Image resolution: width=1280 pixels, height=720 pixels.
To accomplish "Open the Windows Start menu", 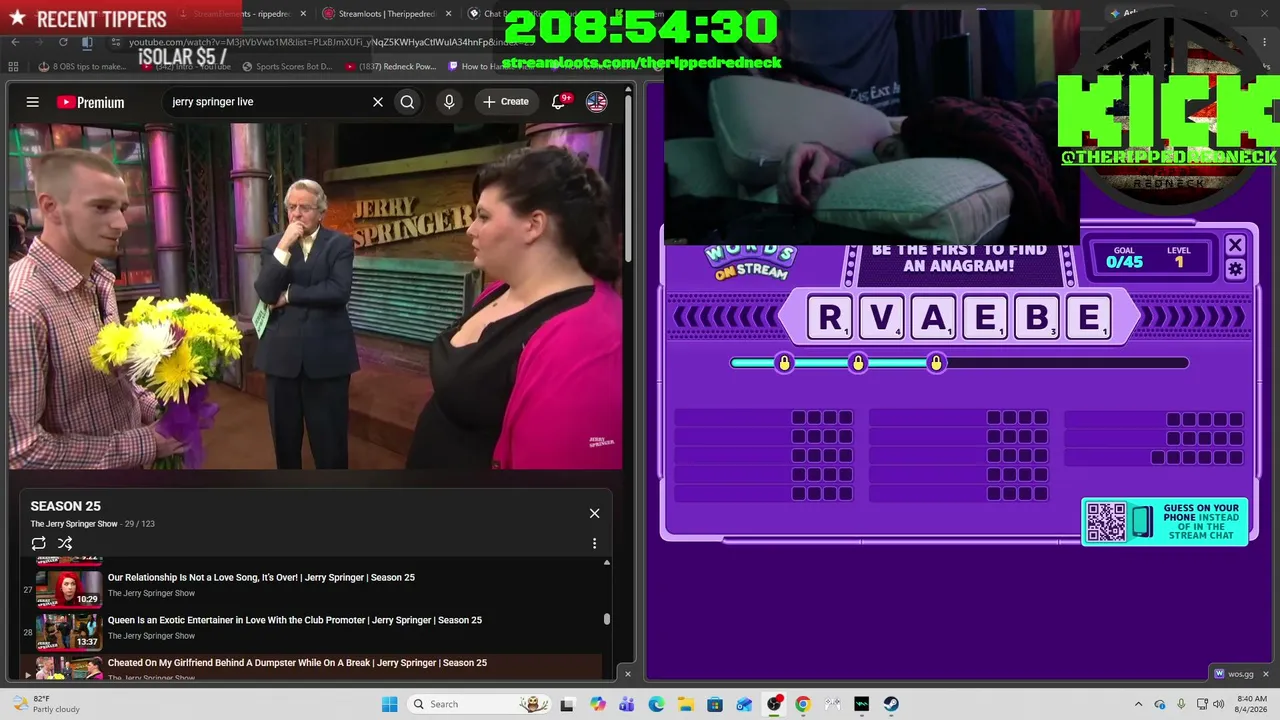I will [389, 704].
